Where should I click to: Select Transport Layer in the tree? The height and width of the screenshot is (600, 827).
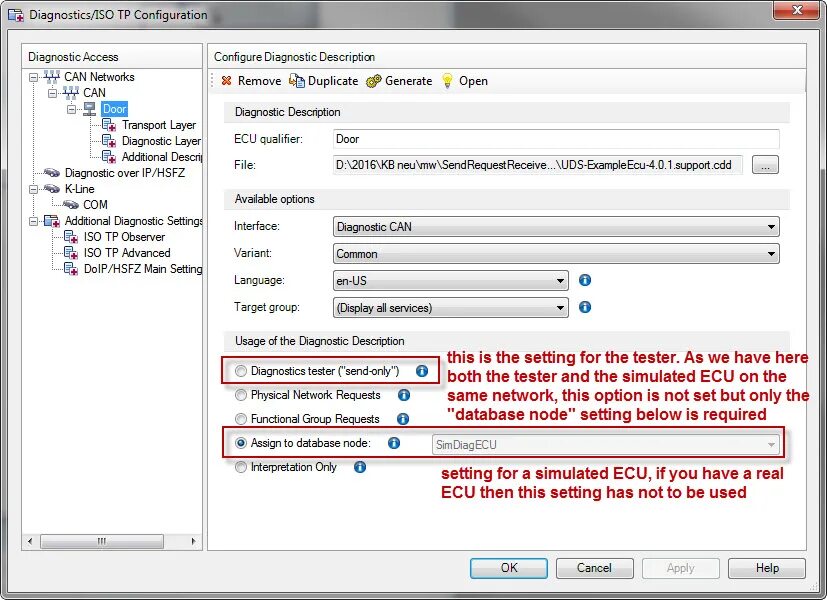(159, 125)
